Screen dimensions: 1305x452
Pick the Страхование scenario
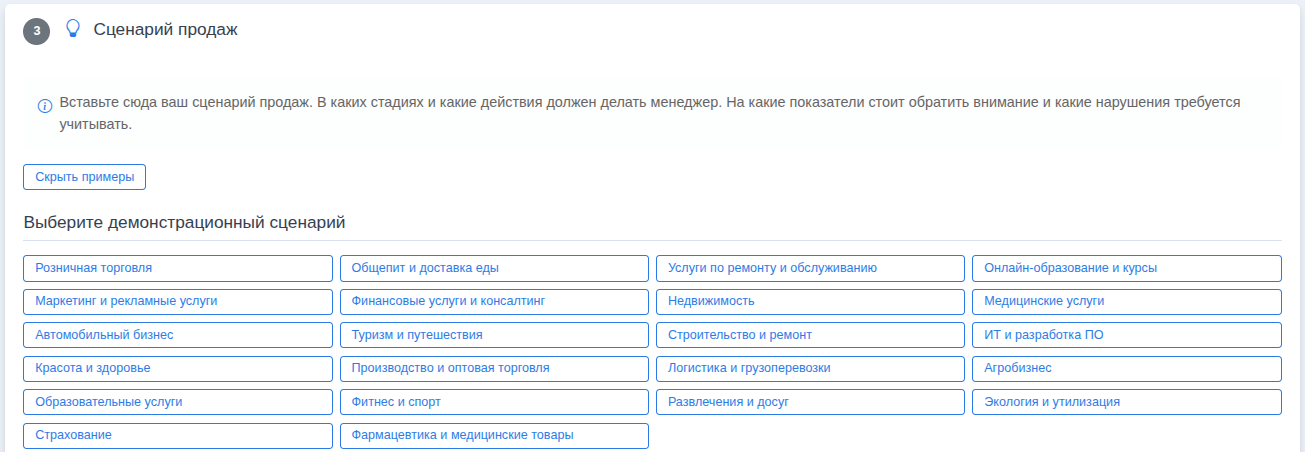(177, 436)
